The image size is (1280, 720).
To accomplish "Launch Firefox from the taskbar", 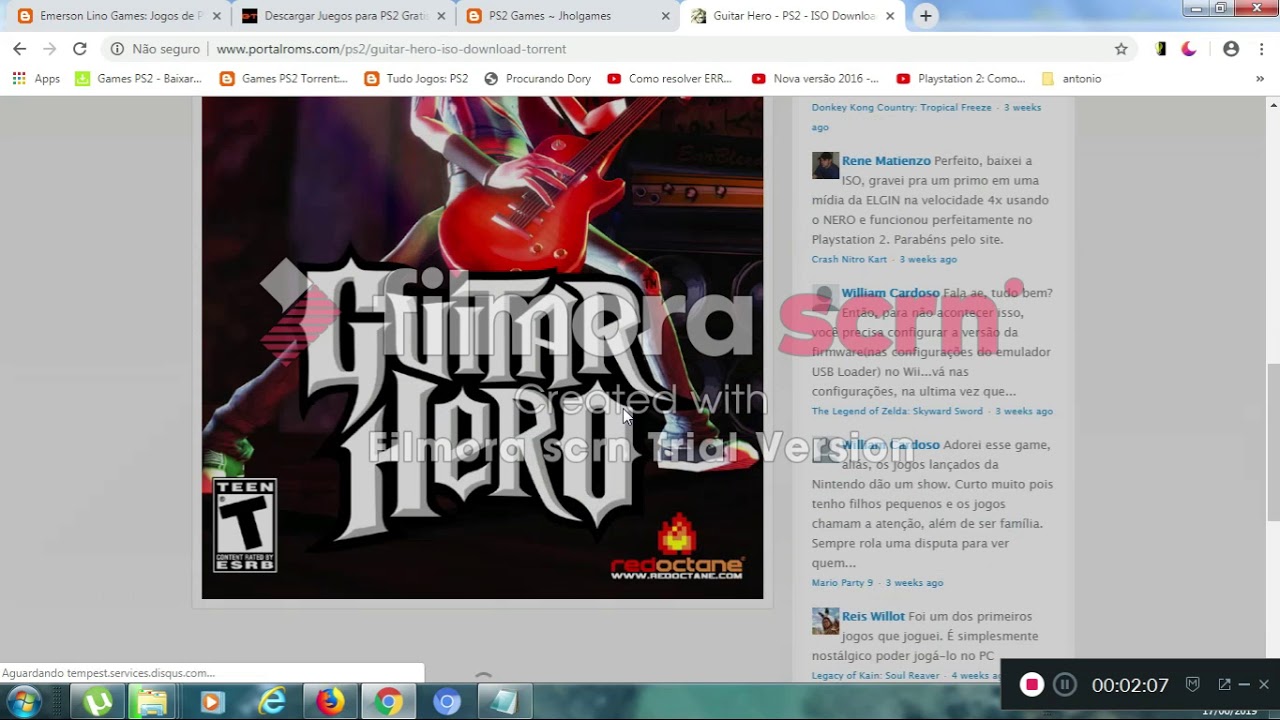I will [x=329, y=702].
